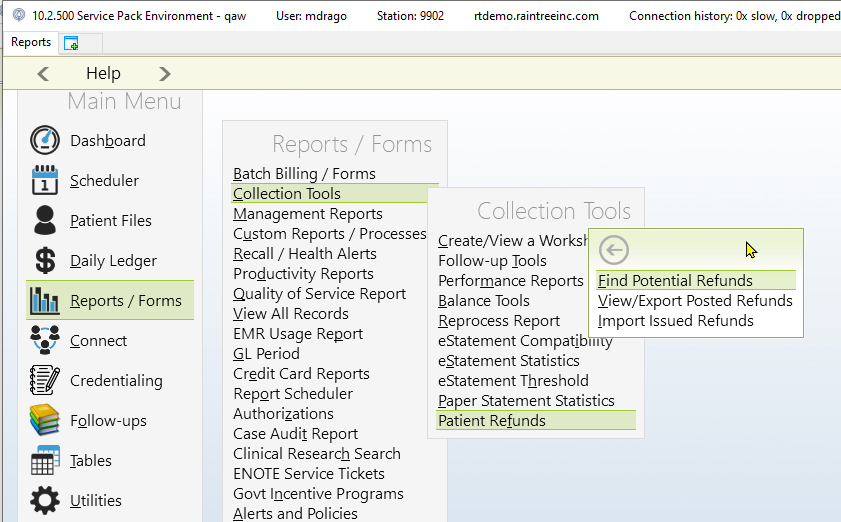Screen dimensions: 841x522
Task: Click the application logo in title bar
Action: pyautogui.click(x=19, y=16)
